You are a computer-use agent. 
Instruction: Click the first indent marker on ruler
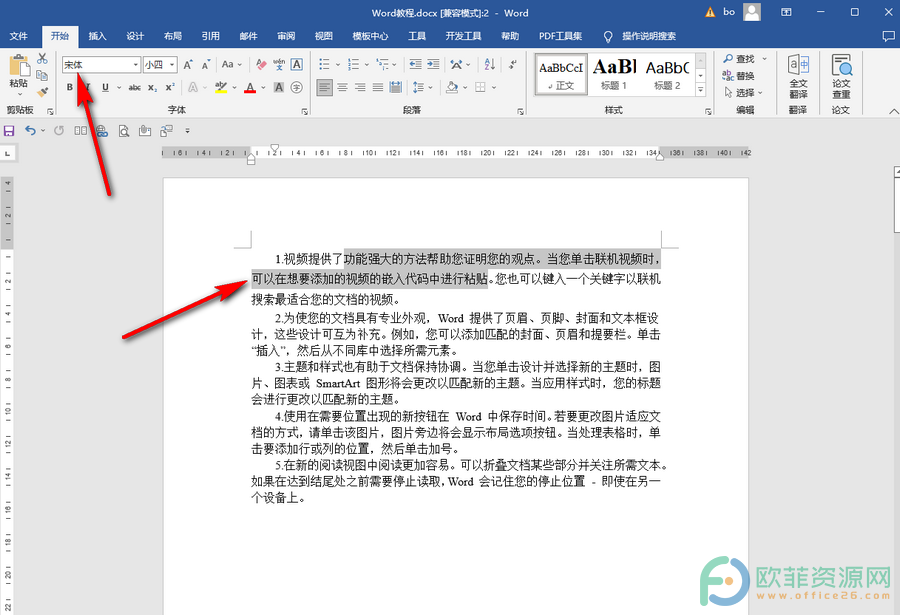point(274,149)
